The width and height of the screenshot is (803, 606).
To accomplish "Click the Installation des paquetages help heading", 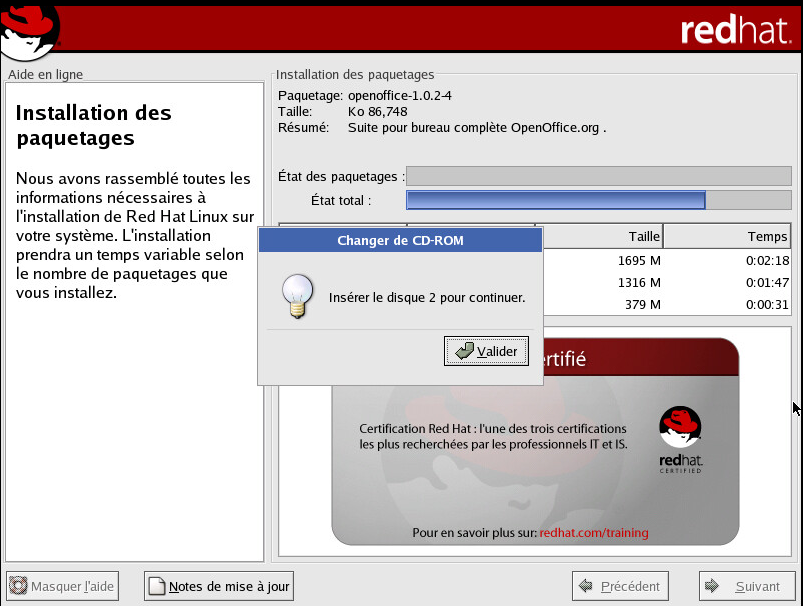I will coord(94,125).
